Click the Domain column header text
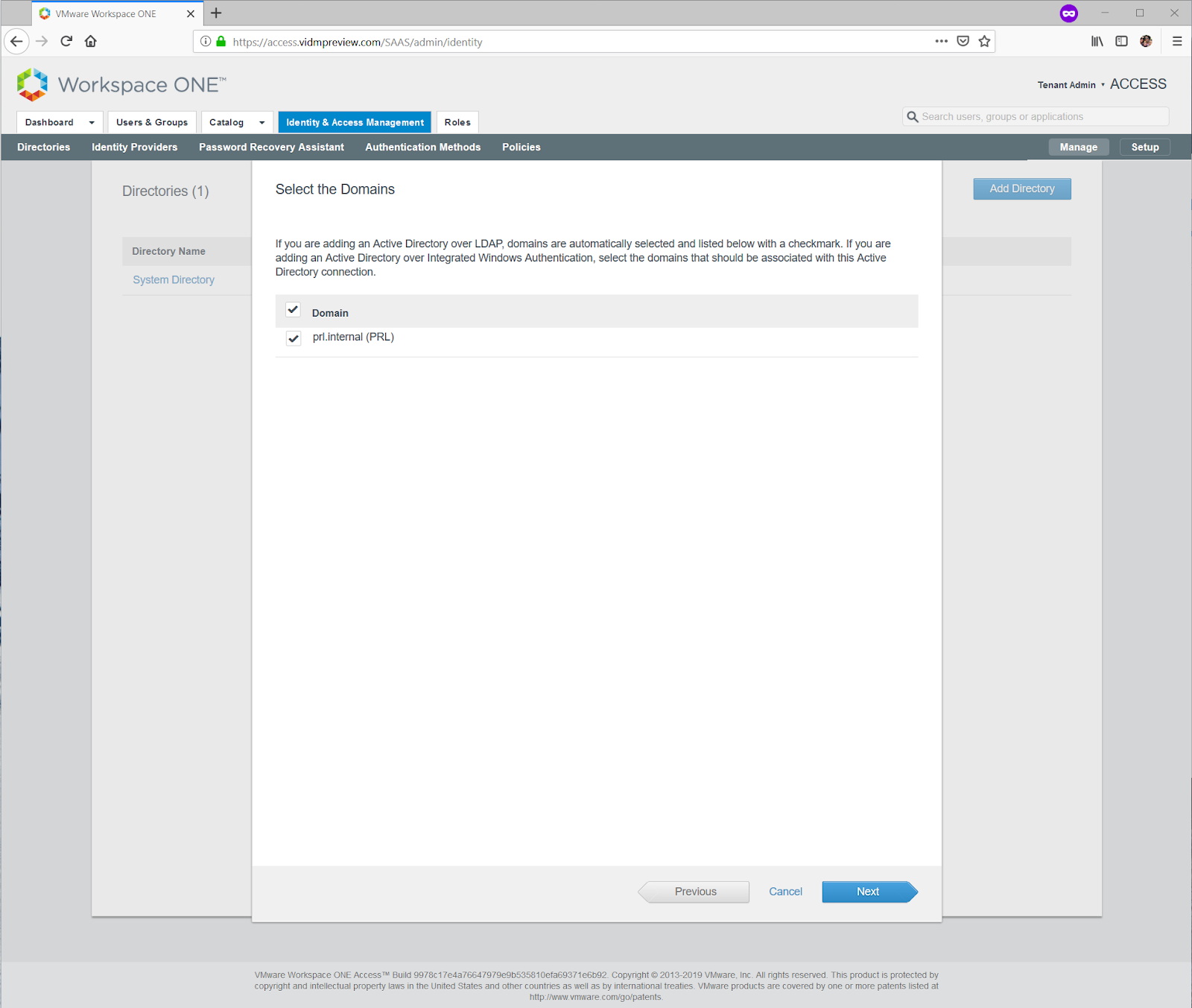This screenshot has height=1008, width=1192. 330,314
